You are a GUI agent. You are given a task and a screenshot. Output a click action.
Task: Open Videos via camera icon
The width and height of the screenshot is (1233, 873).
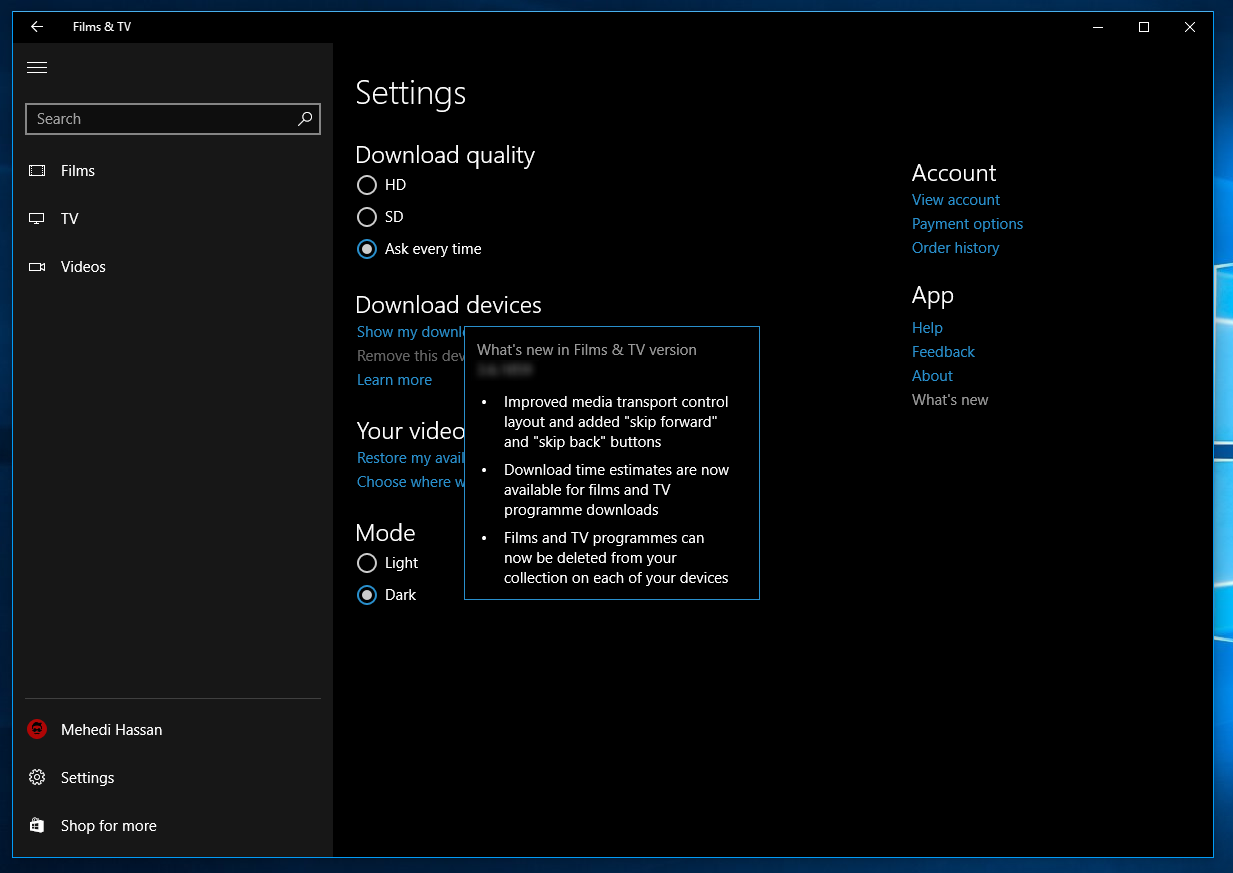tap(37, 267)
